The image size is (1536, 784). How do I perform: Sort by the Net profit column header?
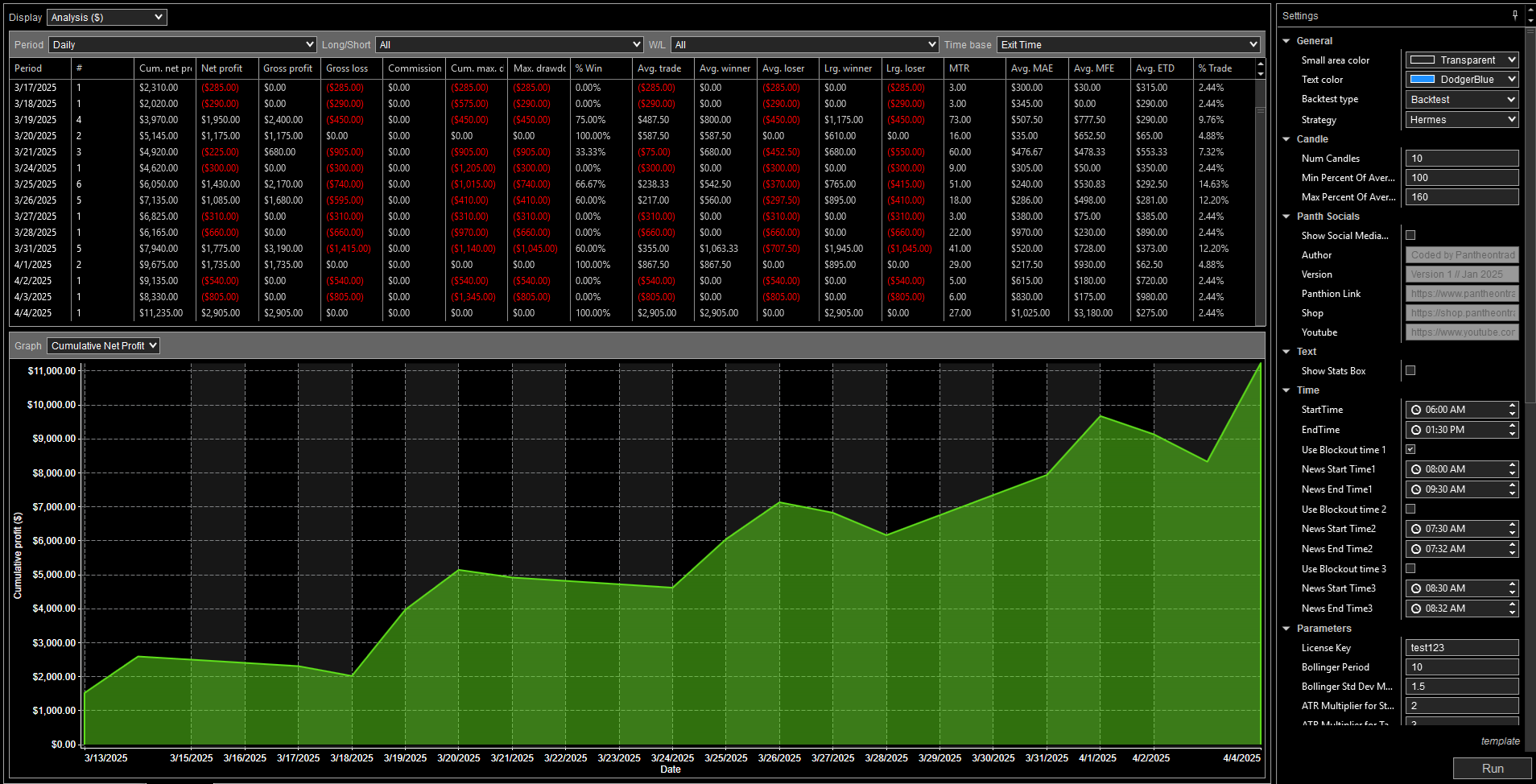(x=221, y=68)
